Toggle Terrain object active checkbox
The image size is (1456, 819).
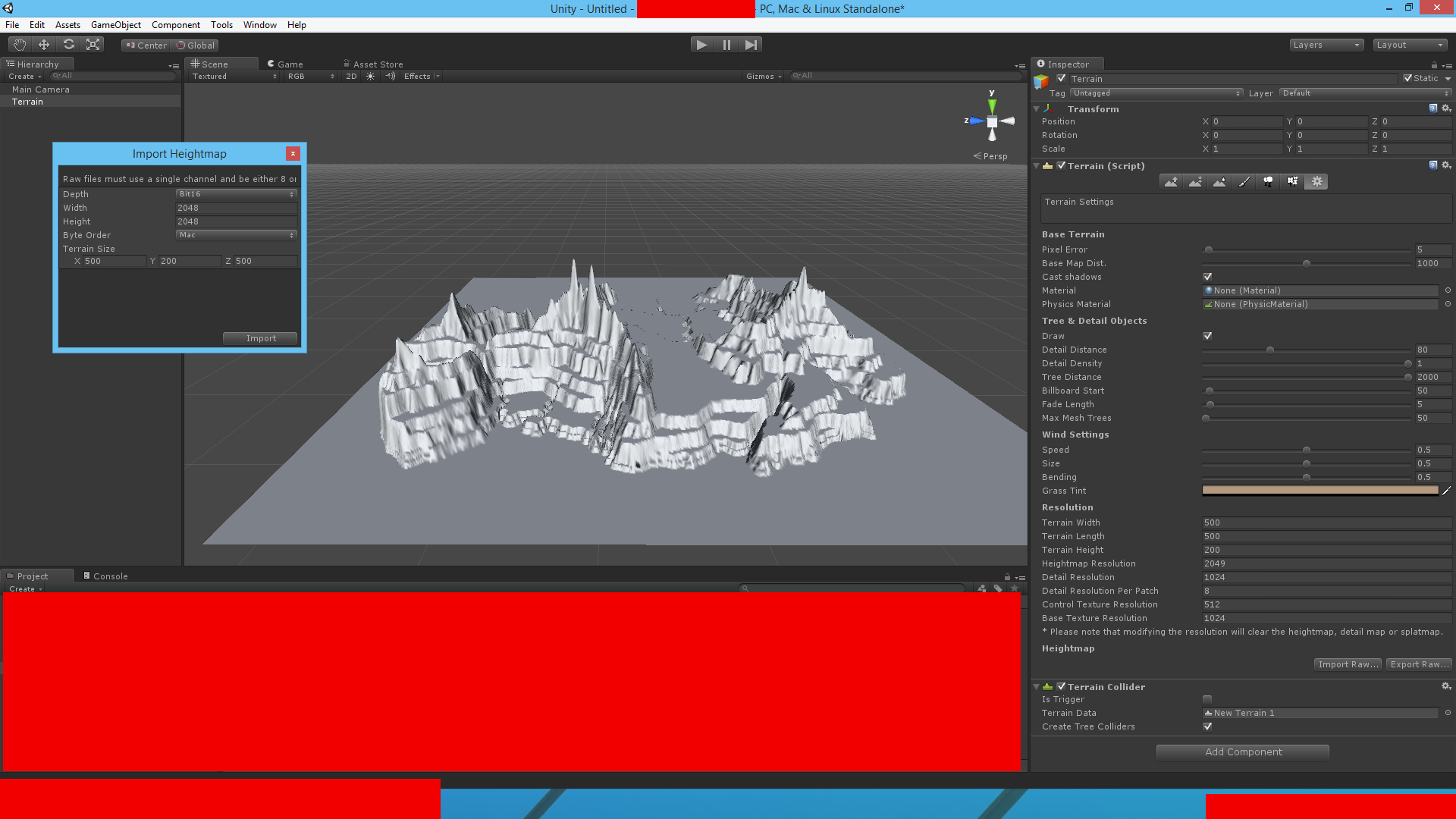pos(1062,79)
